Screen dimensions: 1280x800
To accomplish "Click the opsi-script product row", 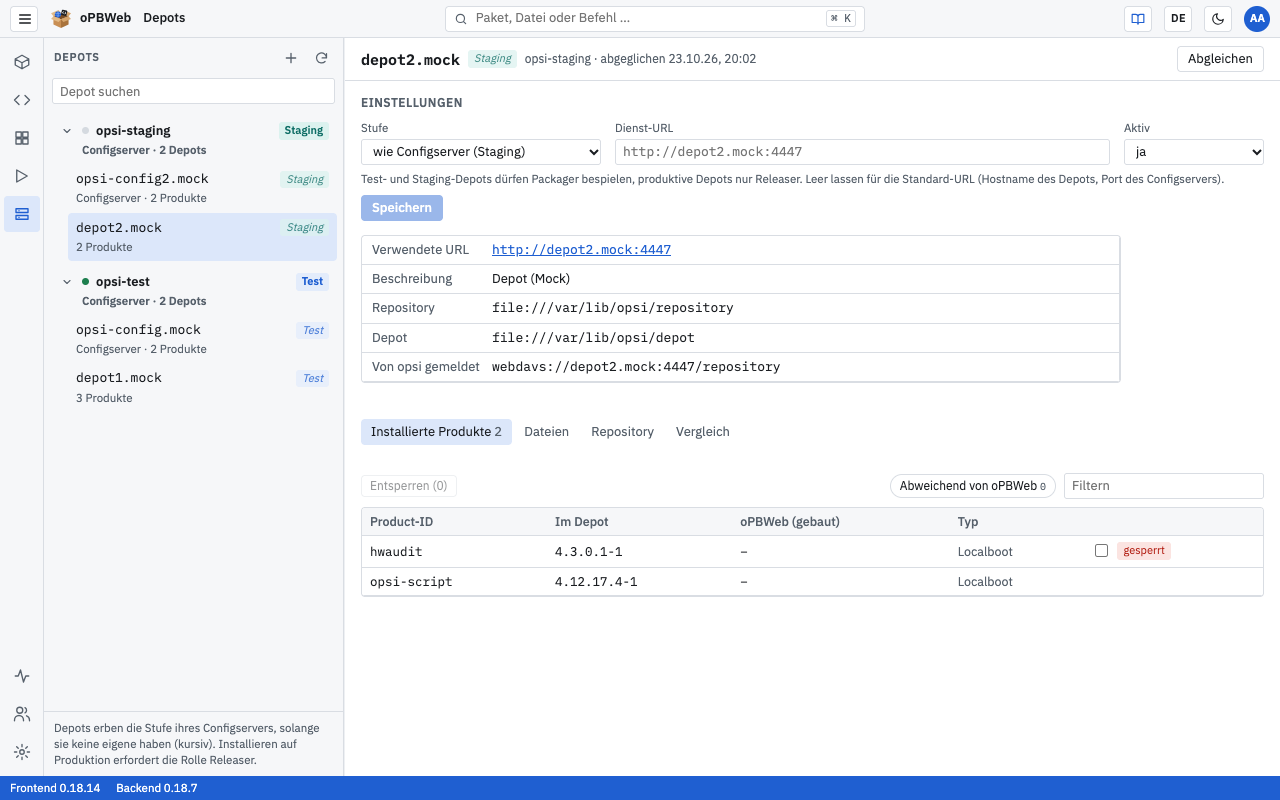I will [812, 581].
